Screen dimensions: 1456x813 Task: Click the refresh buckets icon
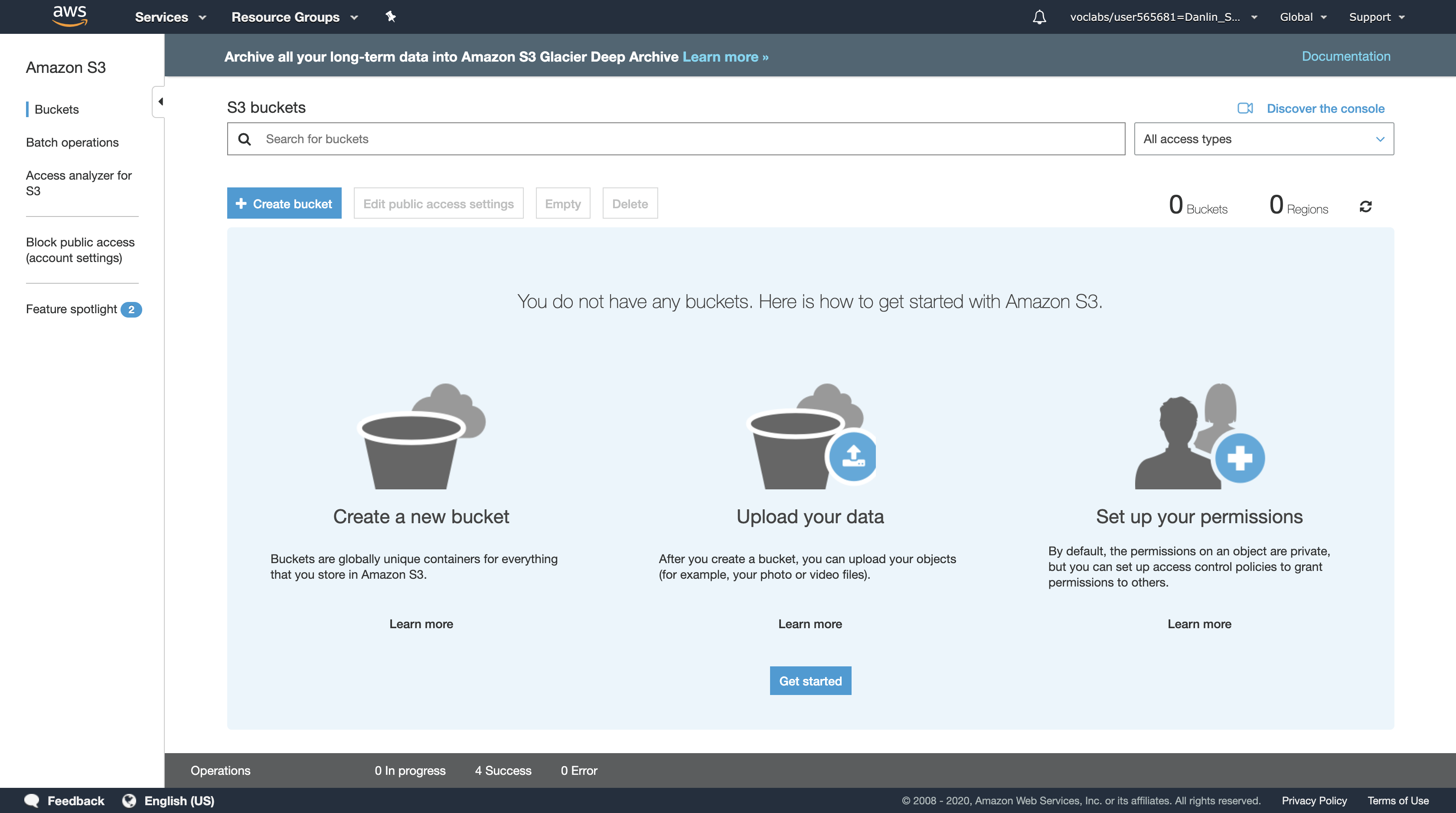click(x=1365, y=207)
